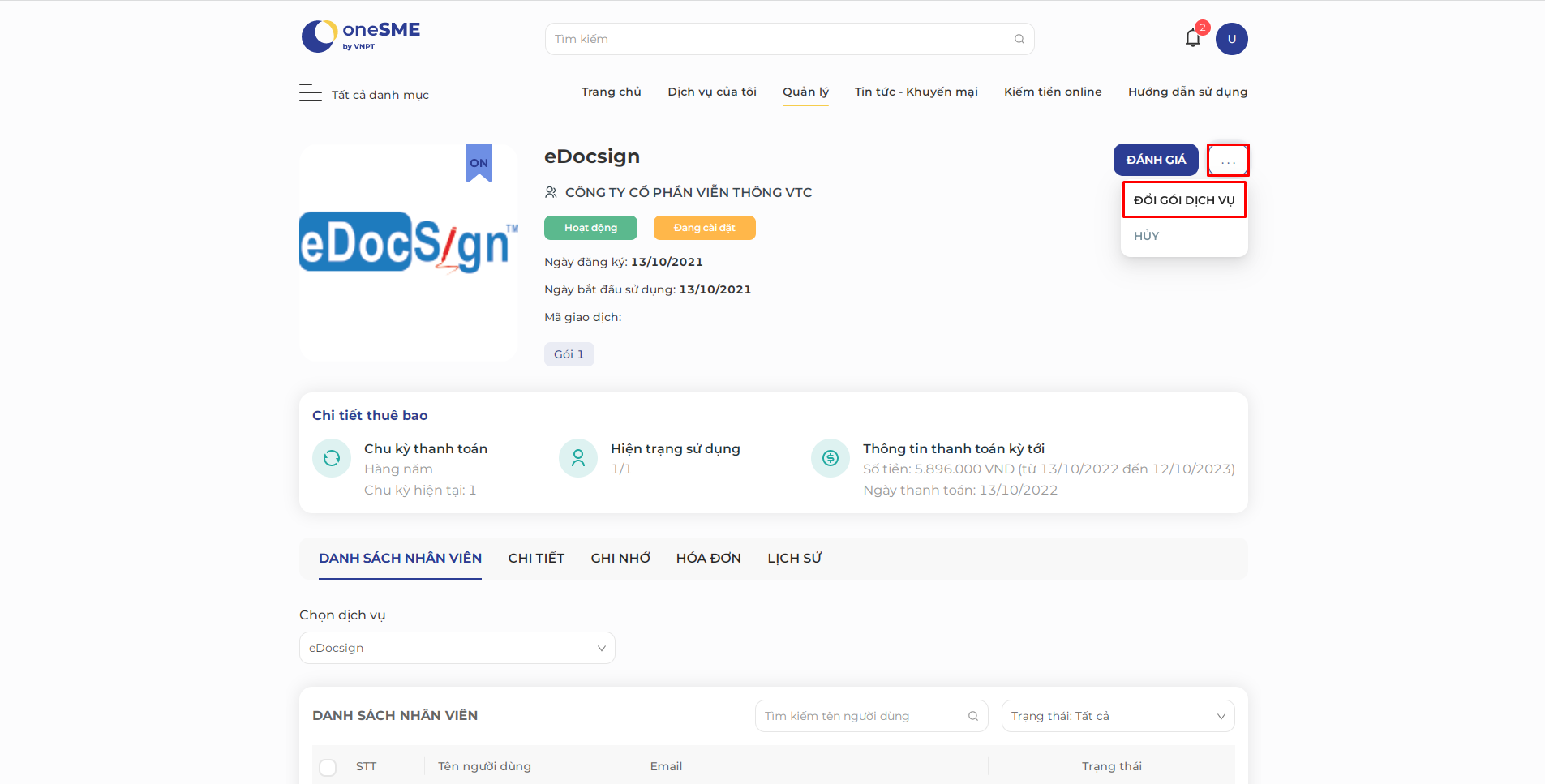Viewport: 1545px width, 784px height.
Task: Open the hamburger menu for all categories
Action: (310, 92)
